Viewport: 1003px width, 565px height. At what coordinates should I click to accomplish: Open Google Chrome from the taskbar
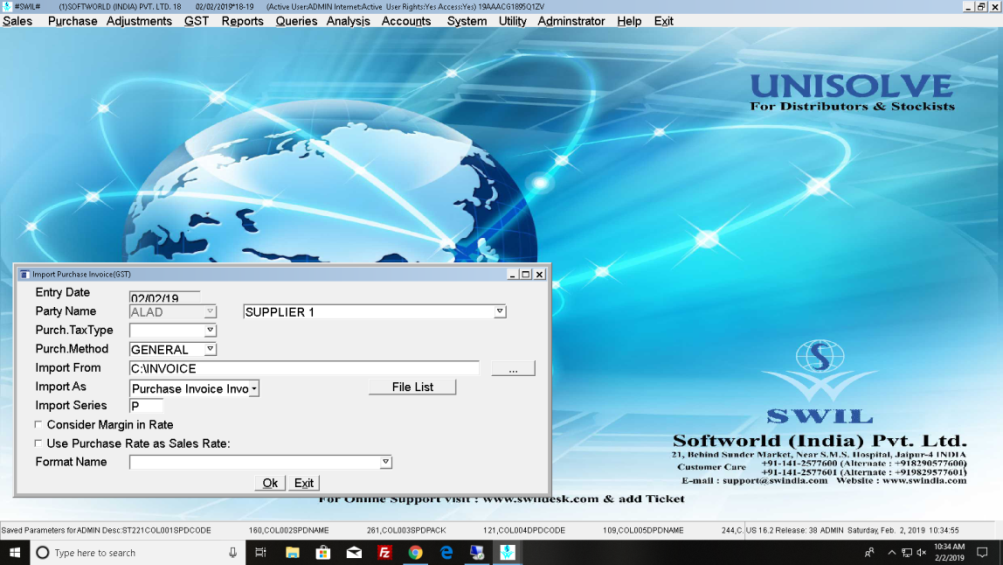[415, 553]
